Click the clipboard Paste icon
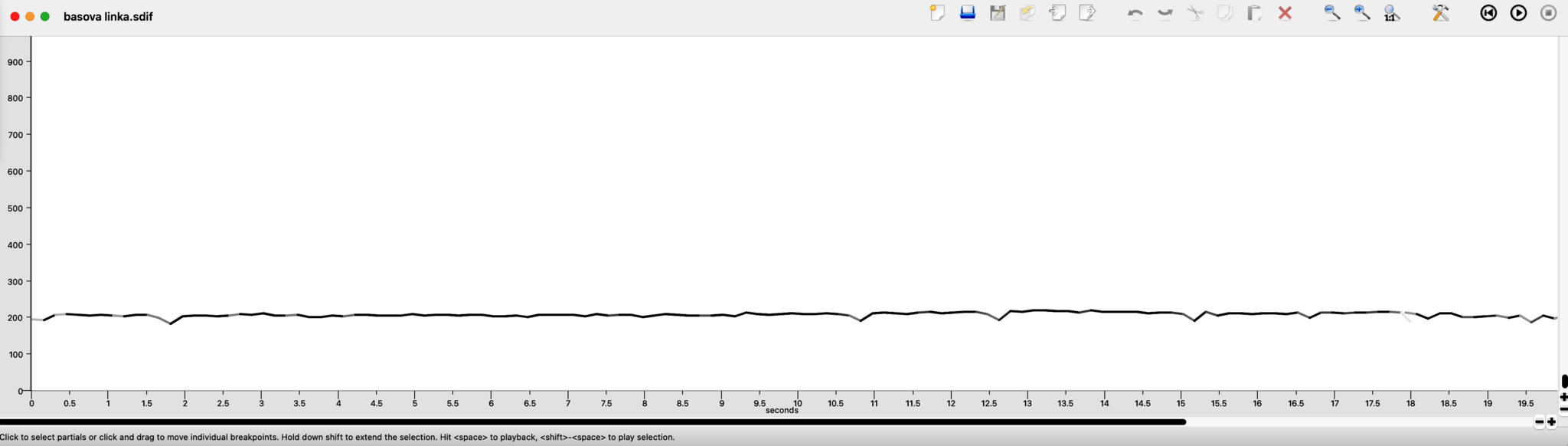The image size is (1568, 446). 1254,13
